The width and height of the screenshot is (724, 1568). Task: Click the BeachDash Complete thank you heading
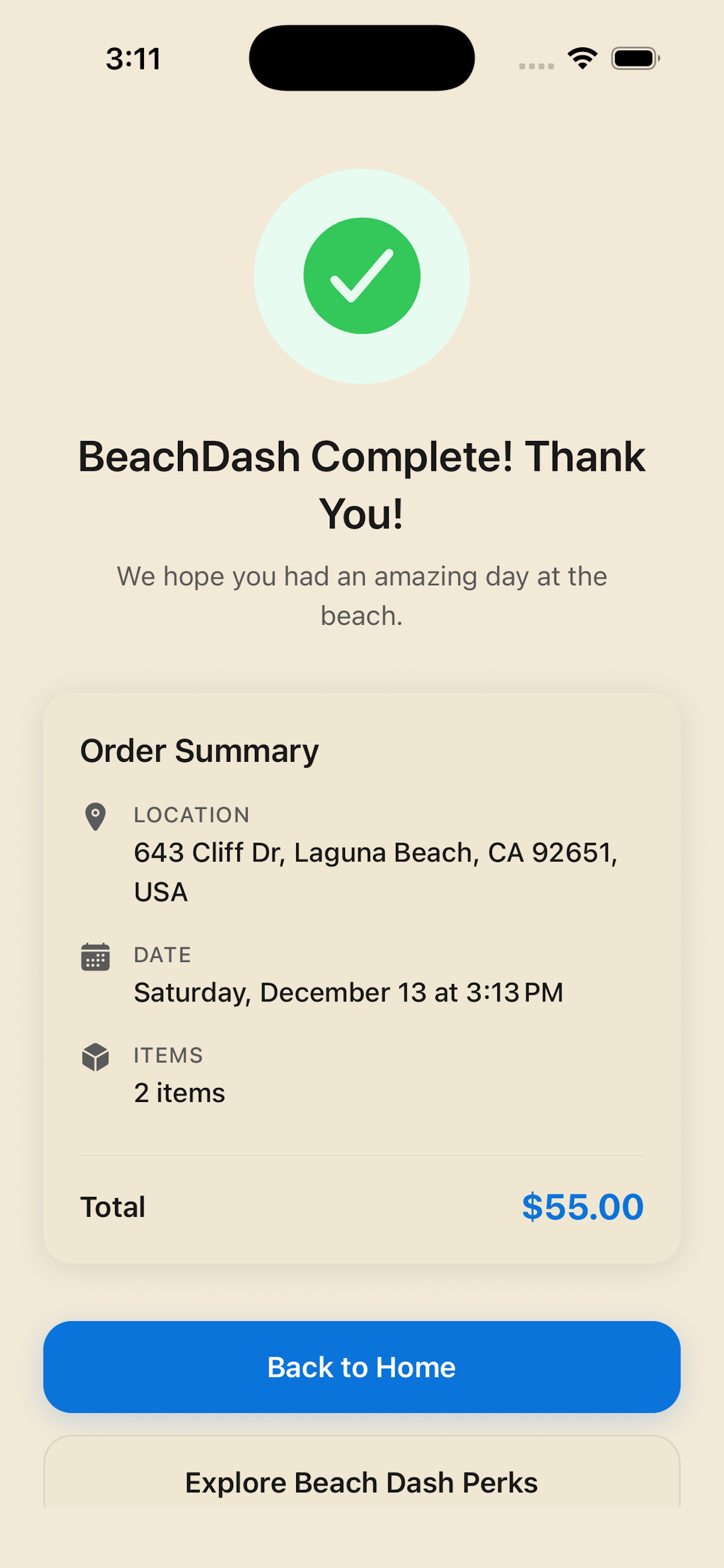point(361,485)
